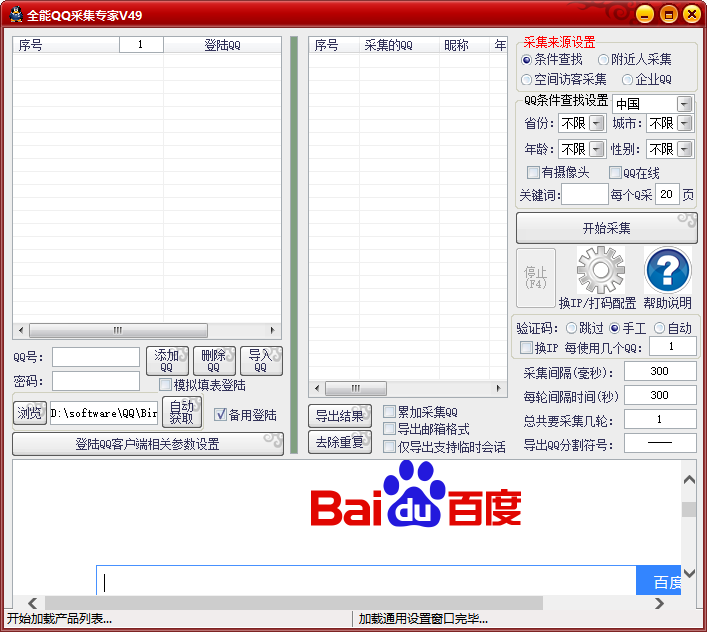Image resolution: width=707 pixels, height=632 pixels.
Task: Enable 导出邮箱格式 checkbox
Action: [389, 428]
